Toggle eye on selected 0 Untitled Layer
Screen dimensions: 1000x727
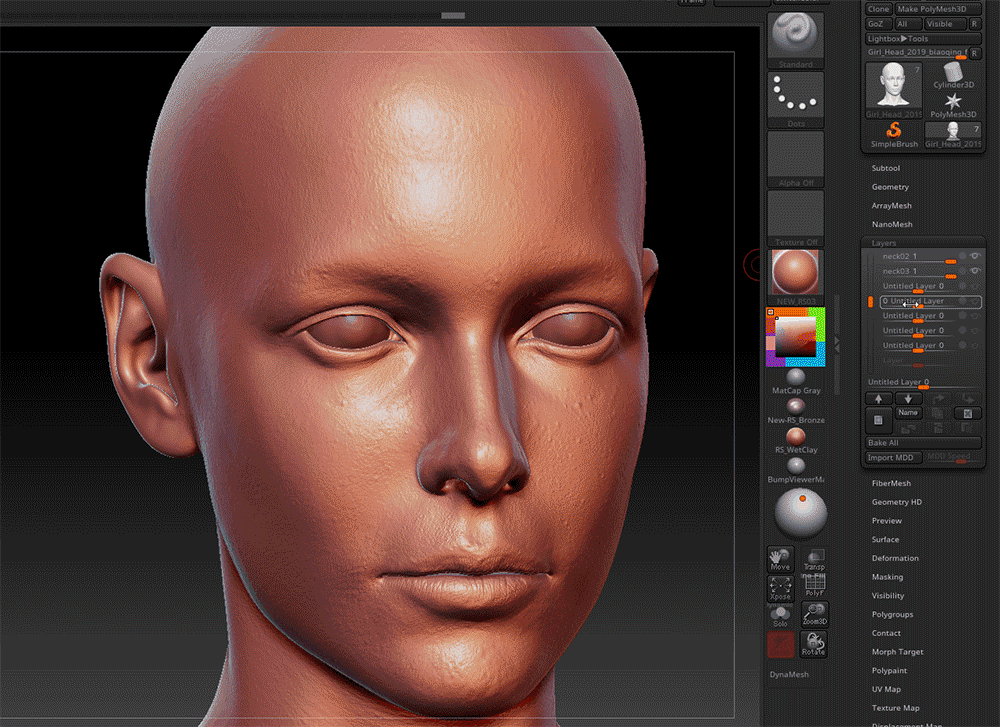(x=974, y=301)
